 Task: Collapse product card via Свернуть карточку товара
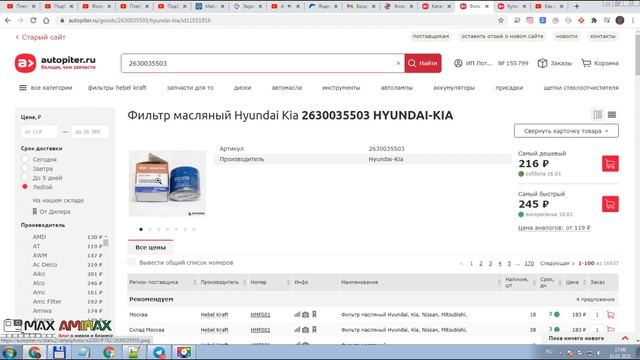coord(566,131)
